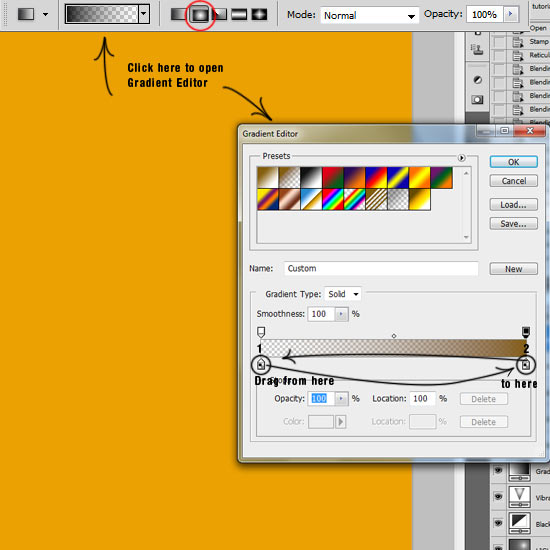
Task: Click the Gradient tool preset icon
Action: click(26, 14)
